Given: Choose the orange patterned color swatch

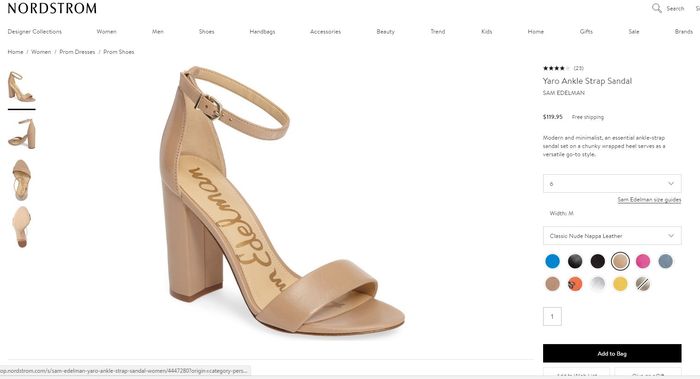Looking at the screenshot, I should pos(575,284).
